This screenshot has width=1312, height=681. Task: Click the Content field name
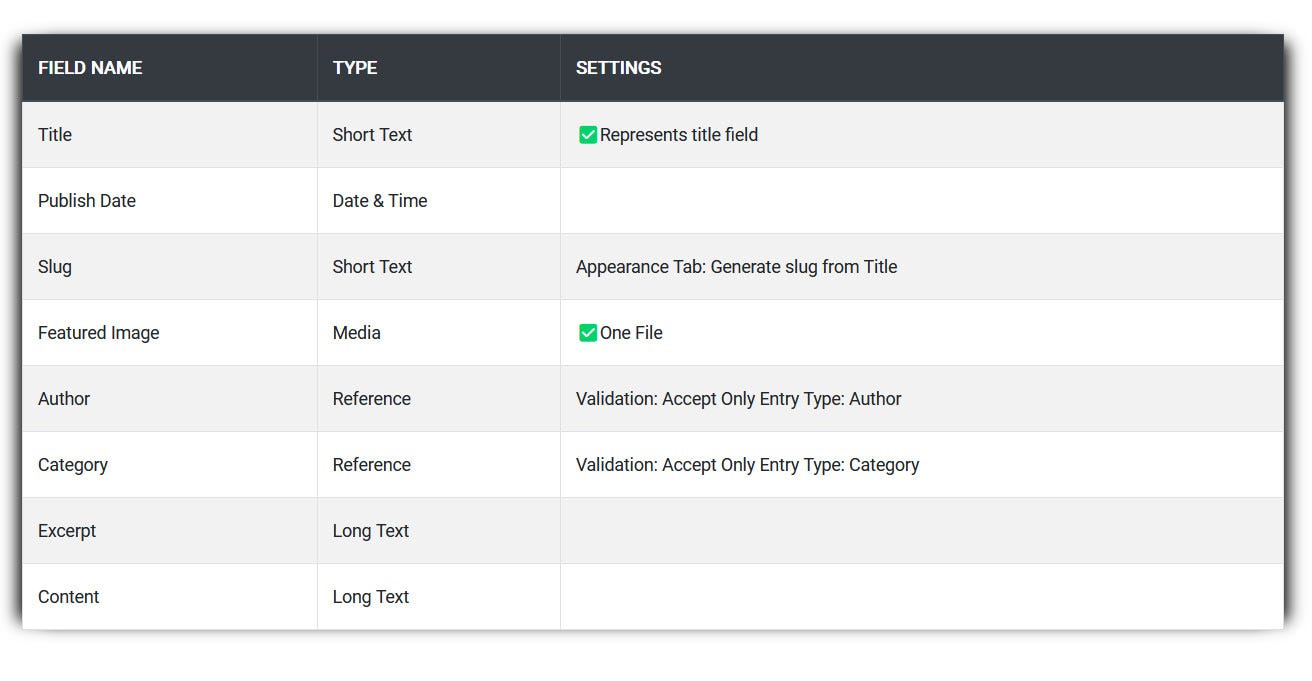69,597
